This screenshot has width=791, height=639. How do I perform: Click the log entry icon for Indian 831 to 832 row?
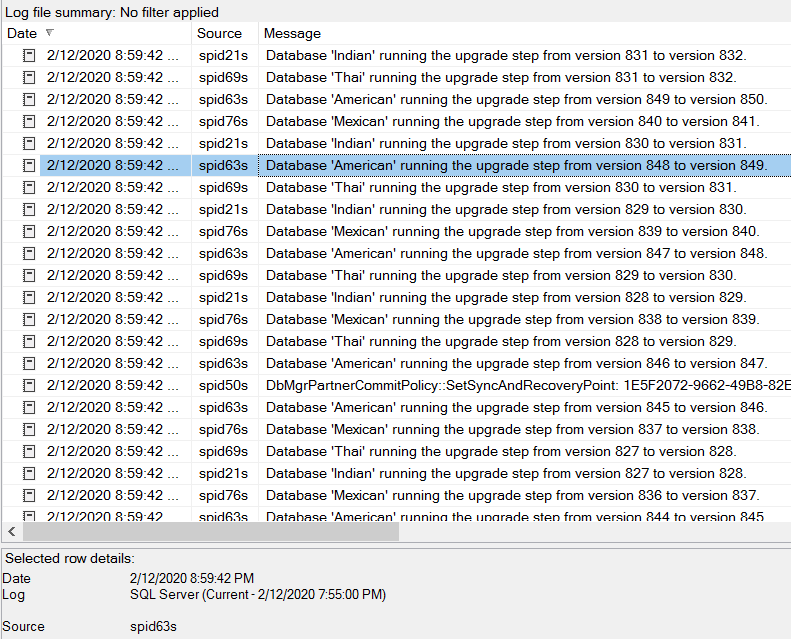click(x=29, y=55)
